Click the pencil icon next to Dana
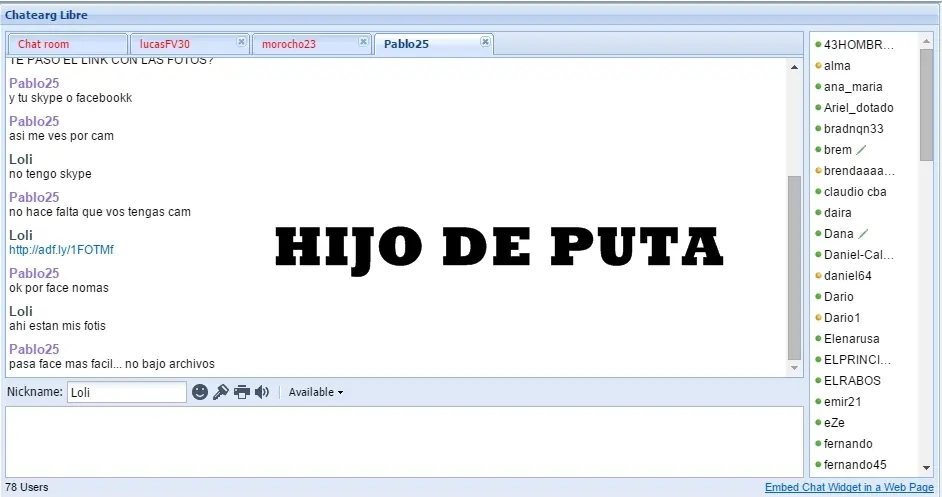This screenshot has width=942, height=497. [x=863, y=234]
